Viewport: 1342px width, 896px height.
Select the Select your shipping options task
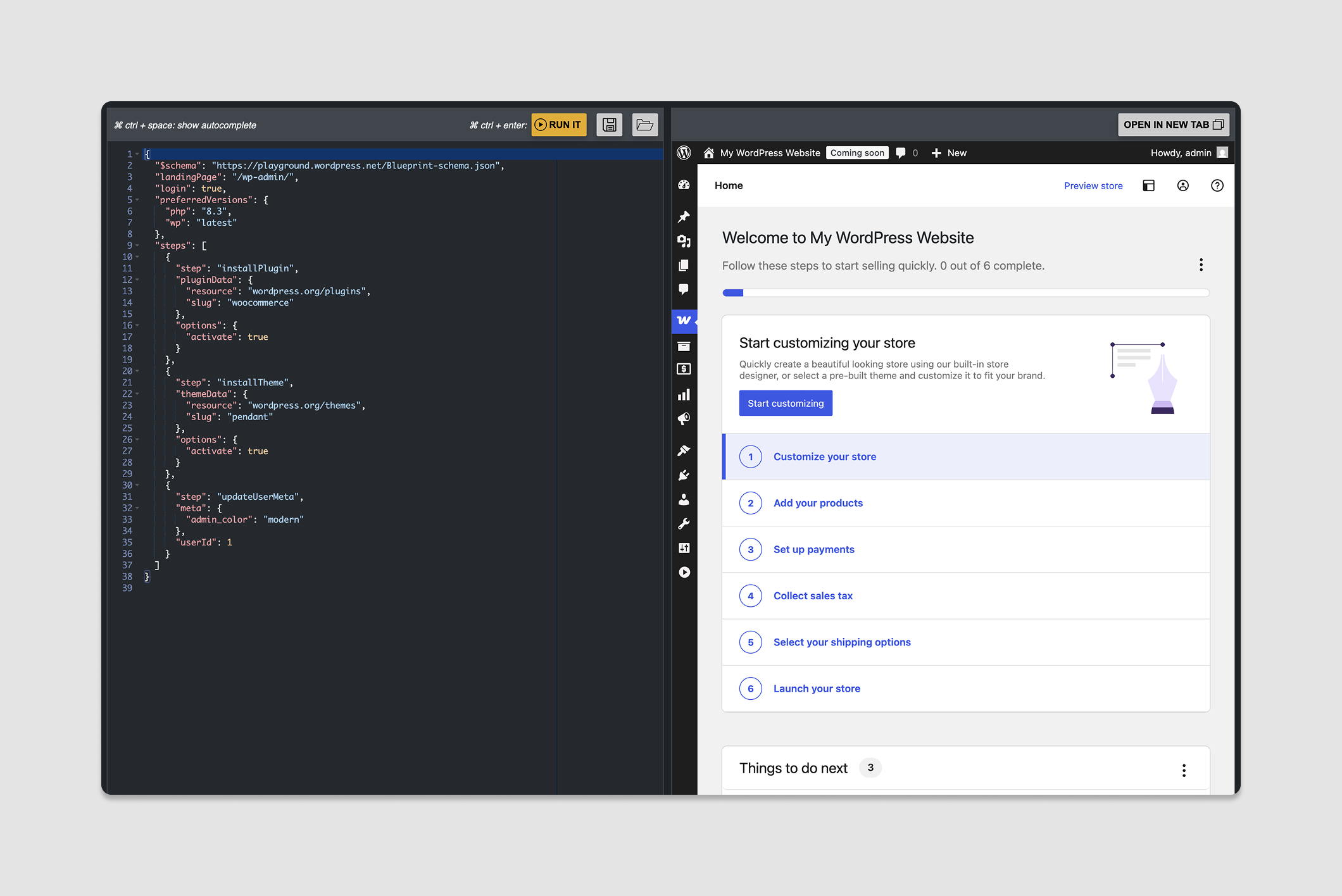pos(966,642)
